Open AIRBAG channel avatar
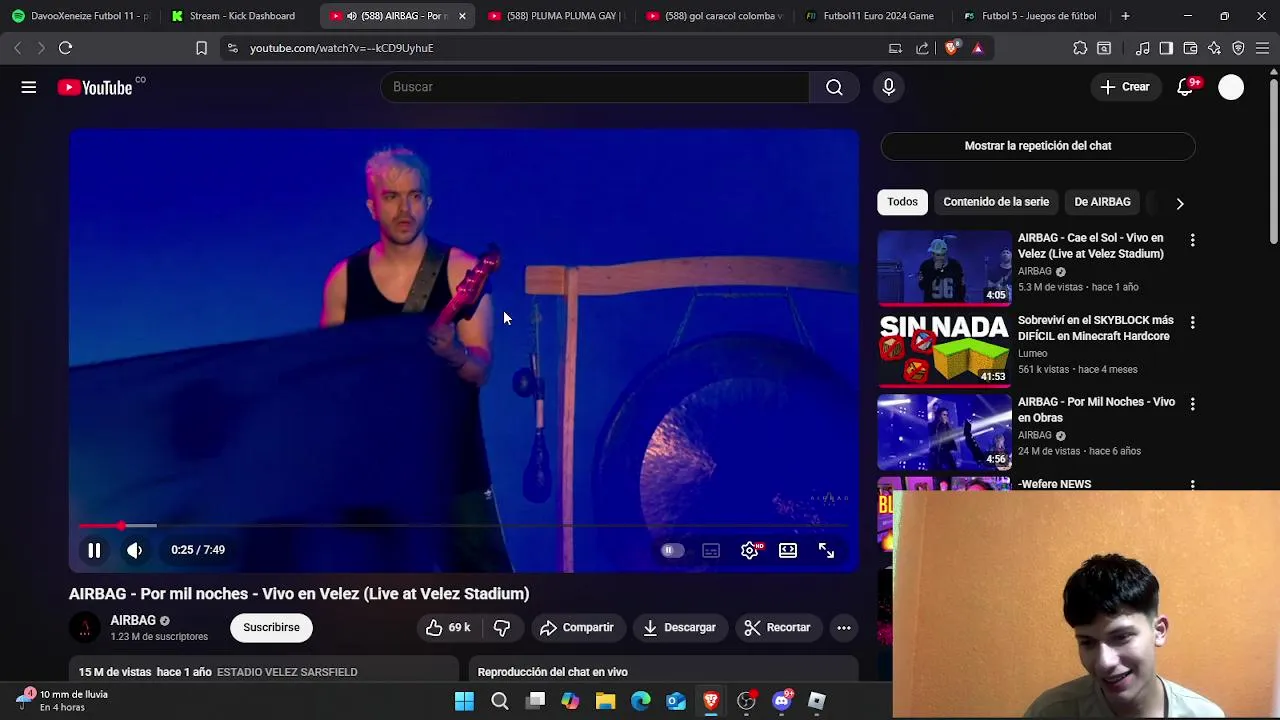Viewport: 1280px width, 720px height. pos(85,628)
